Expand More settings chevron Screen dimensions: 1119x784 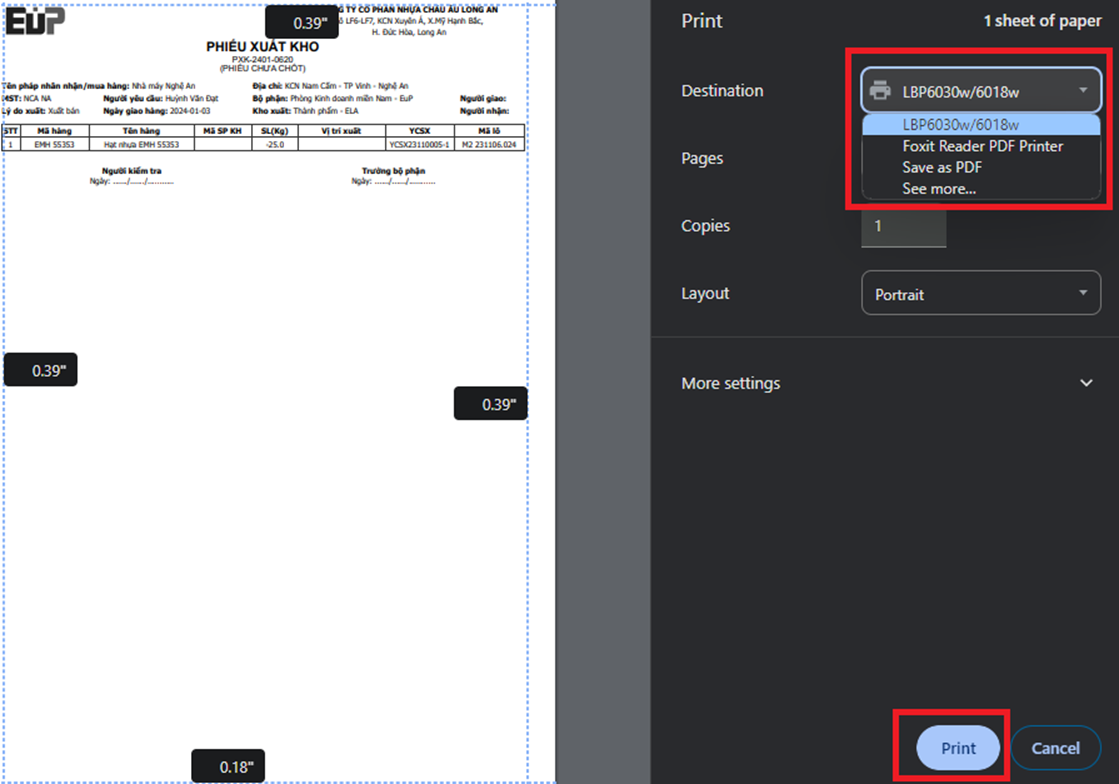point(1086,383)
